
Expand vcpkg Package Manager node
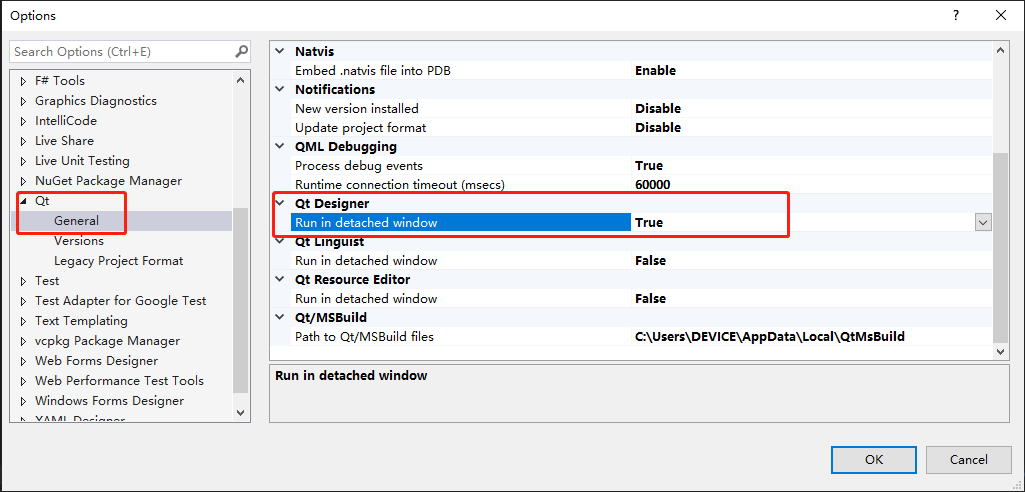point(24,341)
